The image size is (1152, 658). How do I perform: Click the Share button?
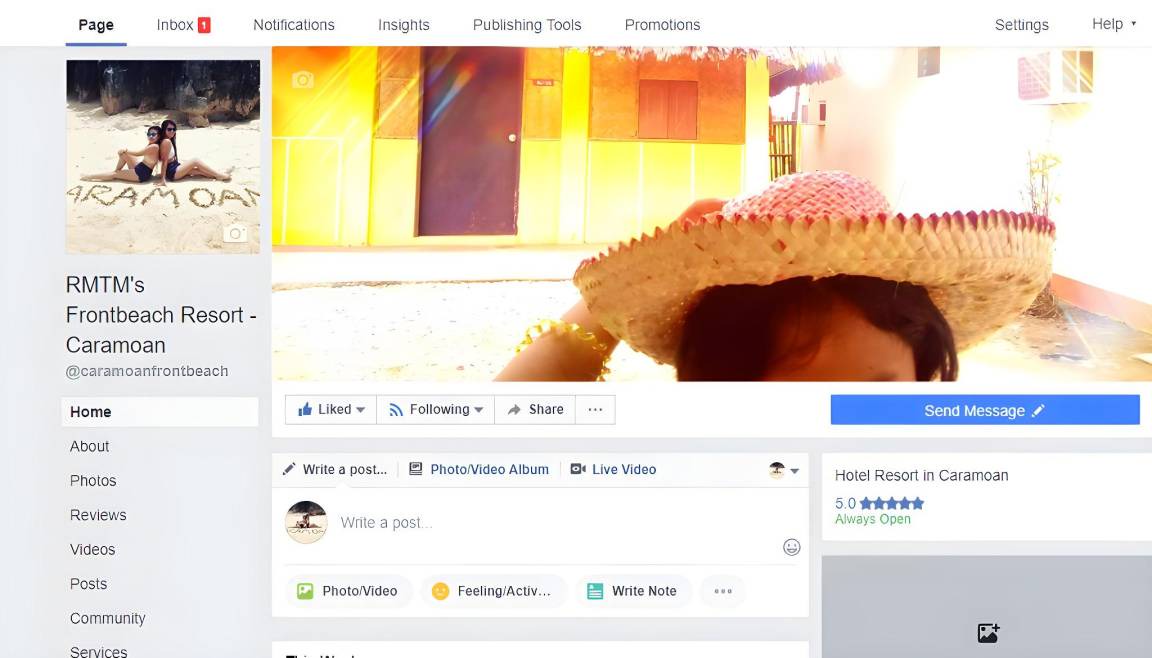click(535, 410)
